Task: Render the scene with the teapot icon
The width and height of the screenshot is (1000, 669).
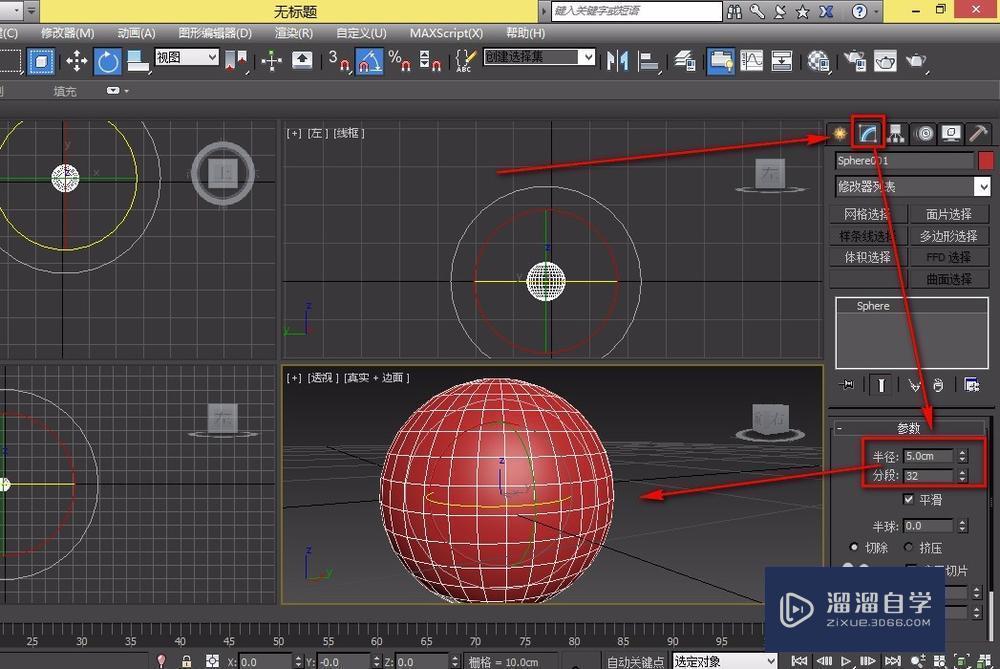Action: click(x=916, y=61)
